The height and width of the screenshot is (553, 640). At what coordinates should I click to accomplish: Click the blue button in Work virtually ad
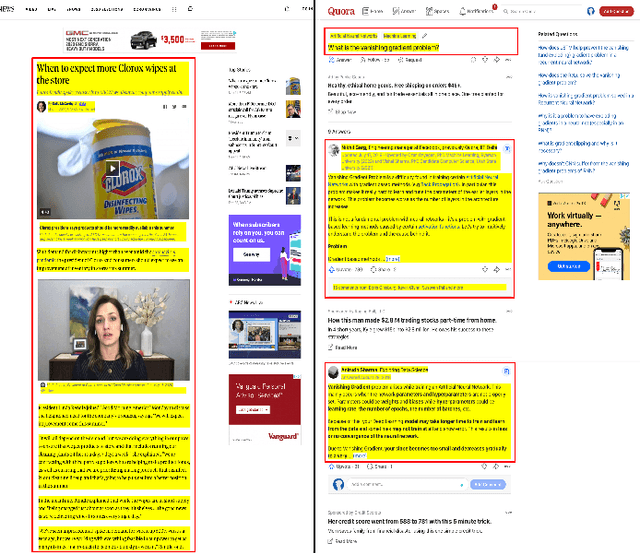coord(569,266)
